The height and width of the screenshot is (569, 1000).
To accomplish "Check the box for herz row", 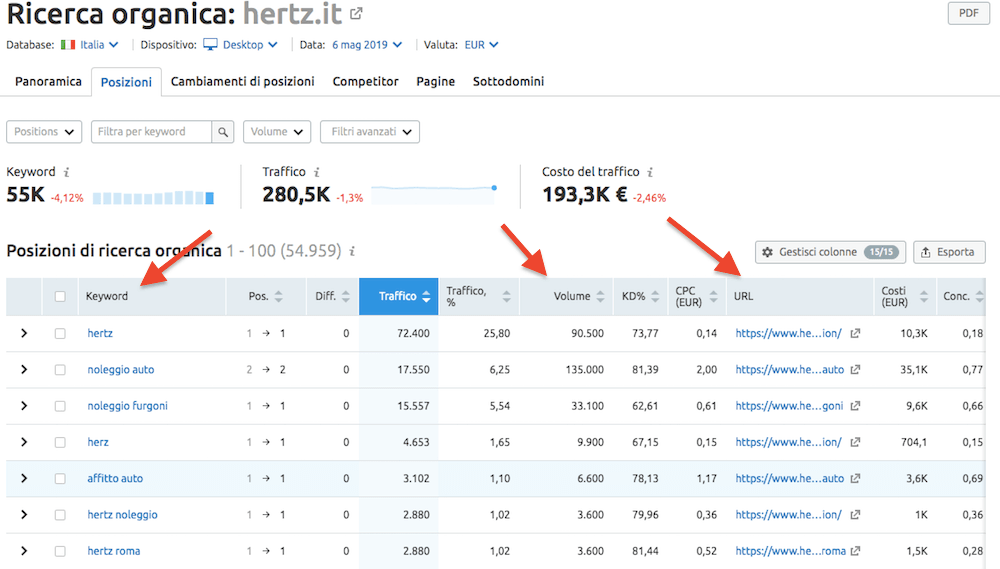I will [x=60, y=442].
